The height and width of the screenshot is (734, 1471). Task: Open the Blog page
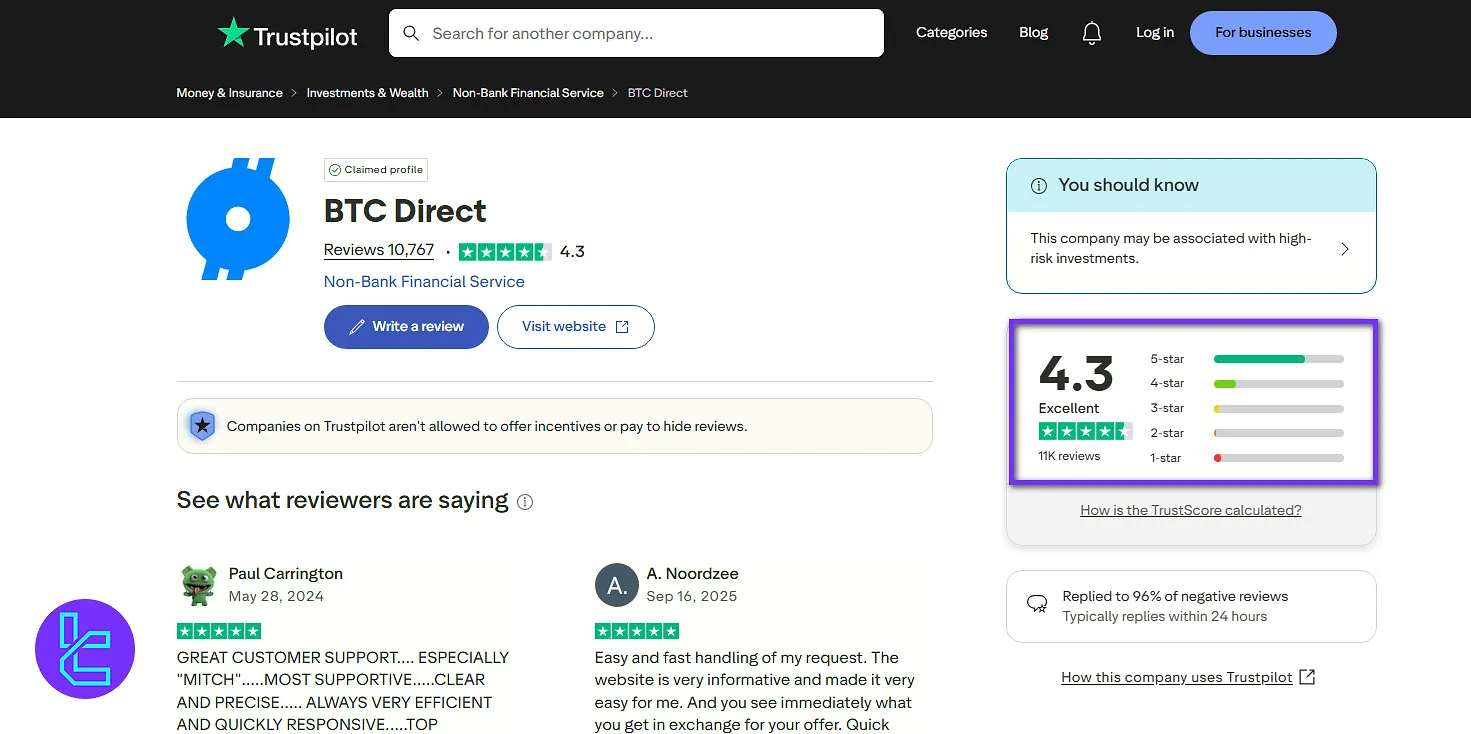tap(1032, 32)
